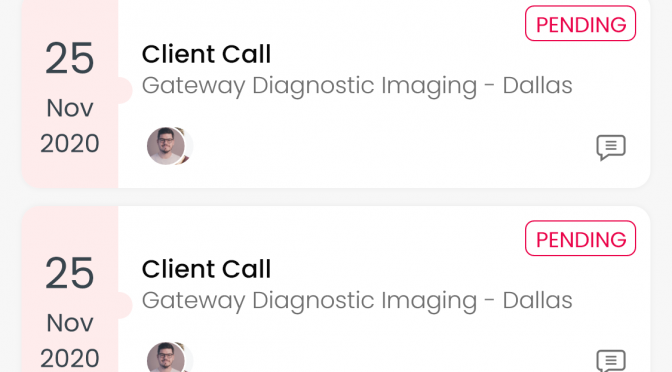This screenshot has width=672, height=372.
Task: Click the day number 25 on lower card
Action: coord(69,273)
